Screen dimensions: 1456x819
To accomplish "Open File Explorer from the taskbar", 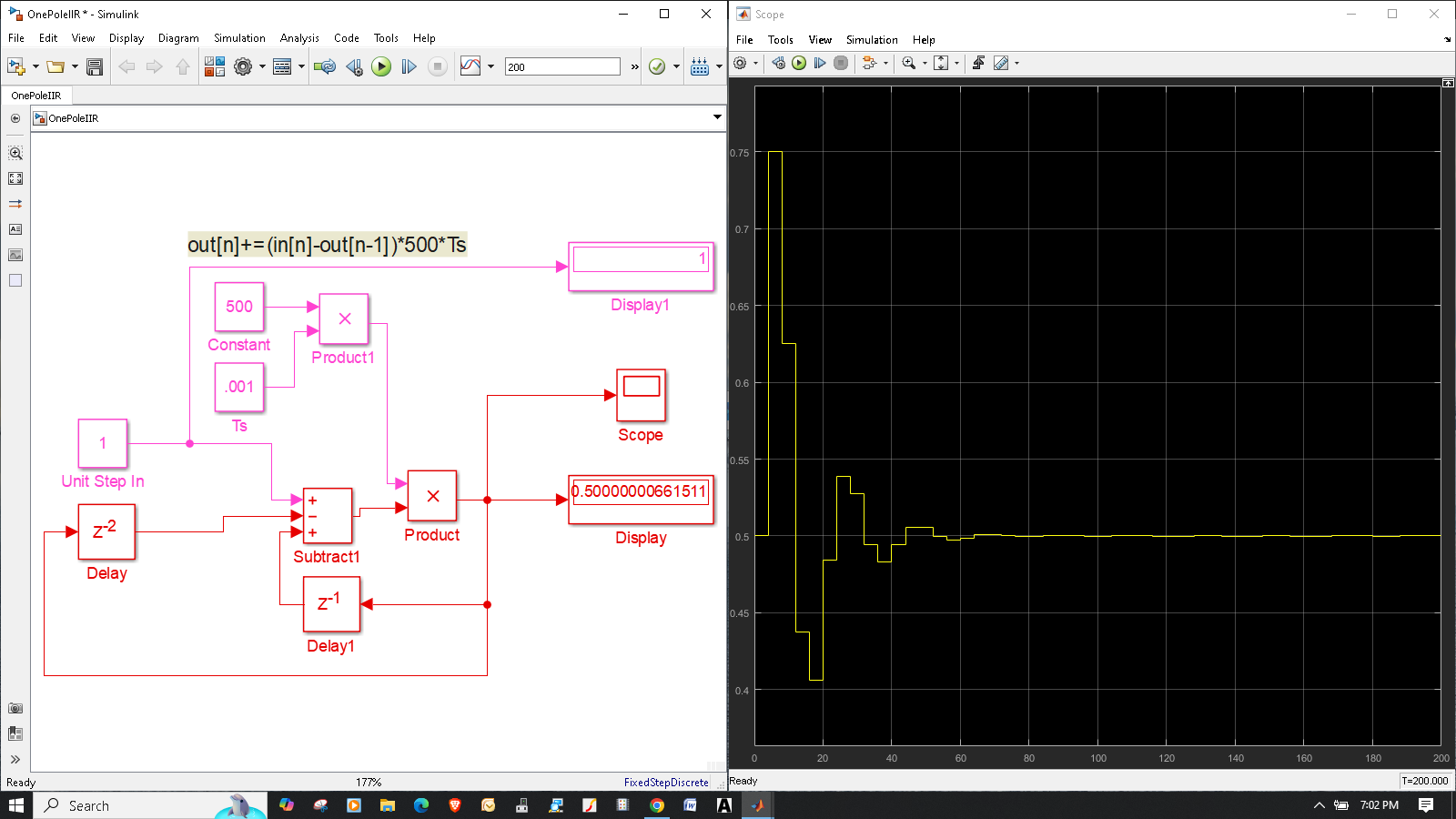I will click(388, 805).
